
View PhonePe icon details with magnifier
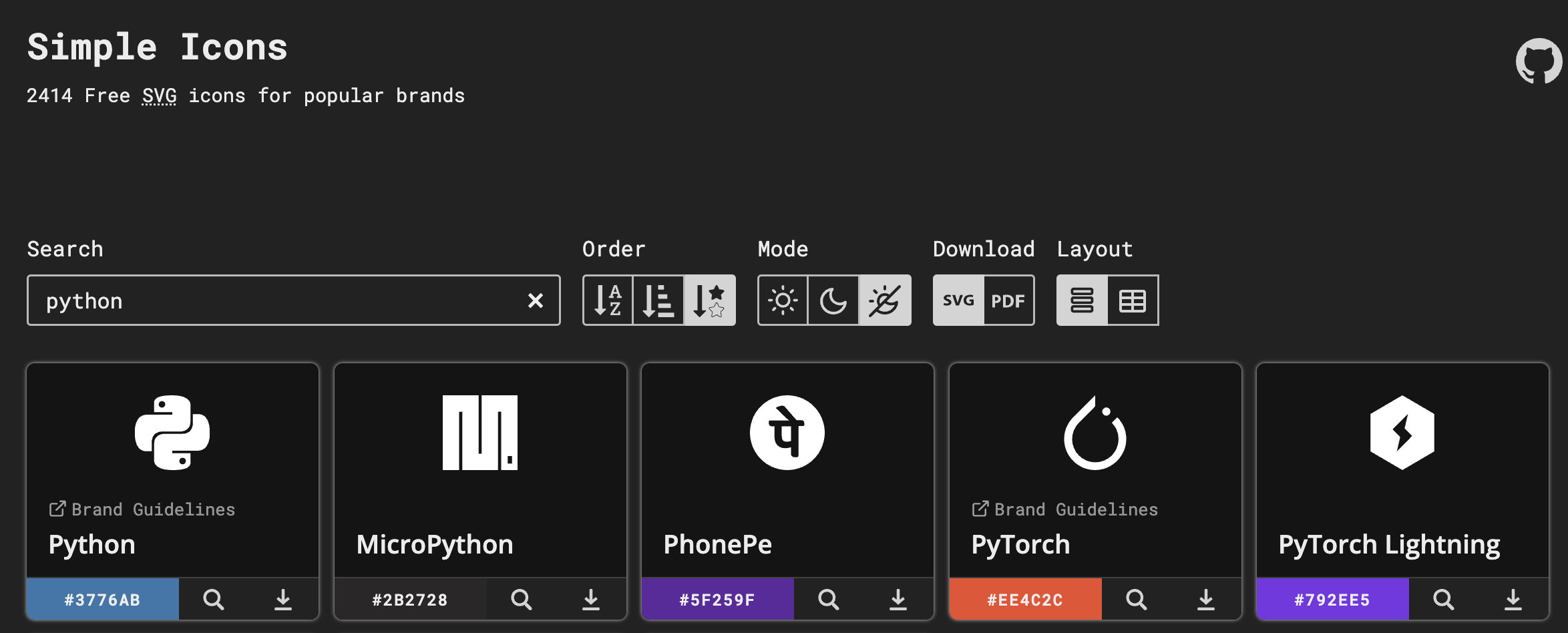pyautogui.click(x=829, y=599)
